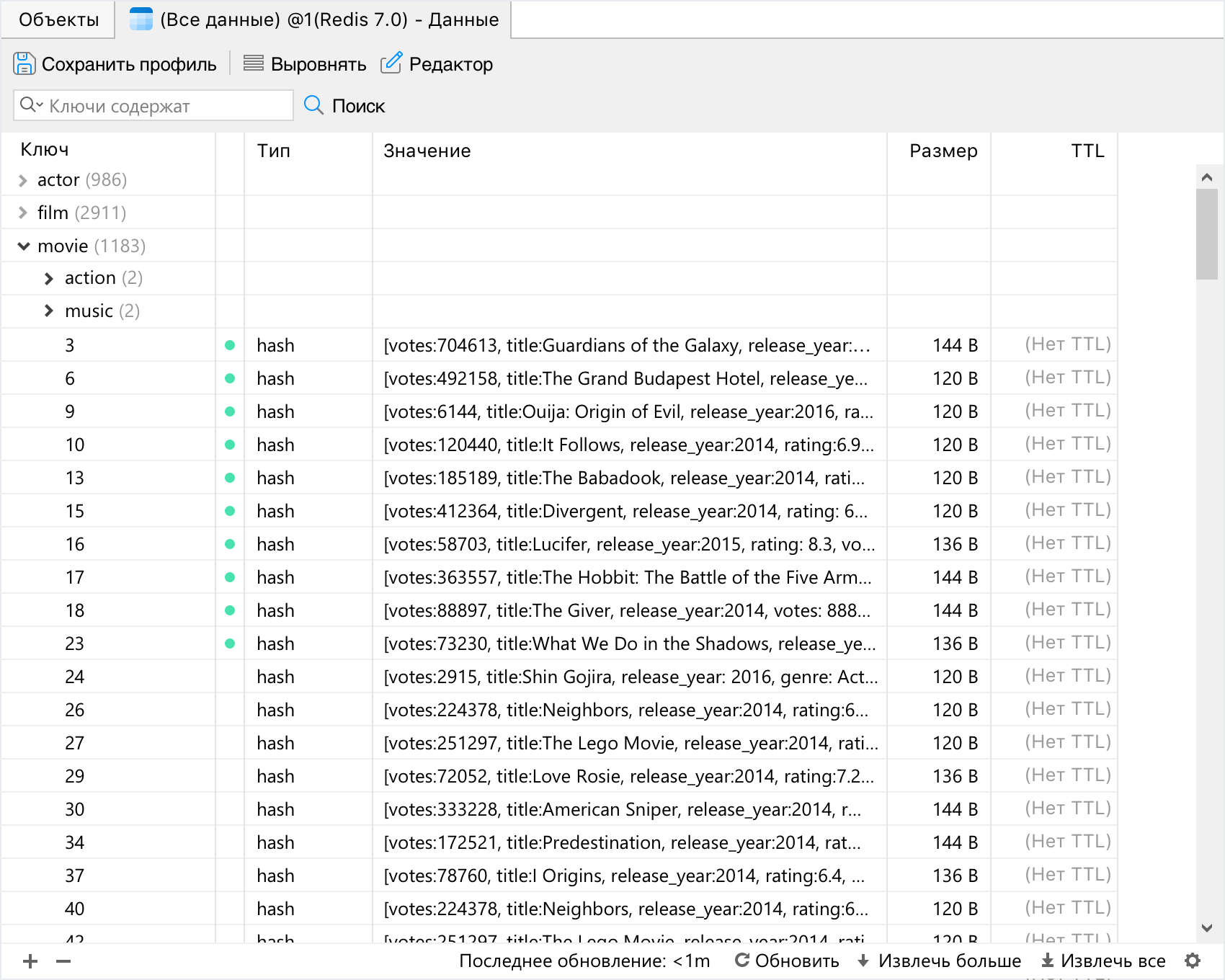This screenshot has height=980, width=1225.
Task: Switch to the Объекты tab
Action: click(58, 19)
